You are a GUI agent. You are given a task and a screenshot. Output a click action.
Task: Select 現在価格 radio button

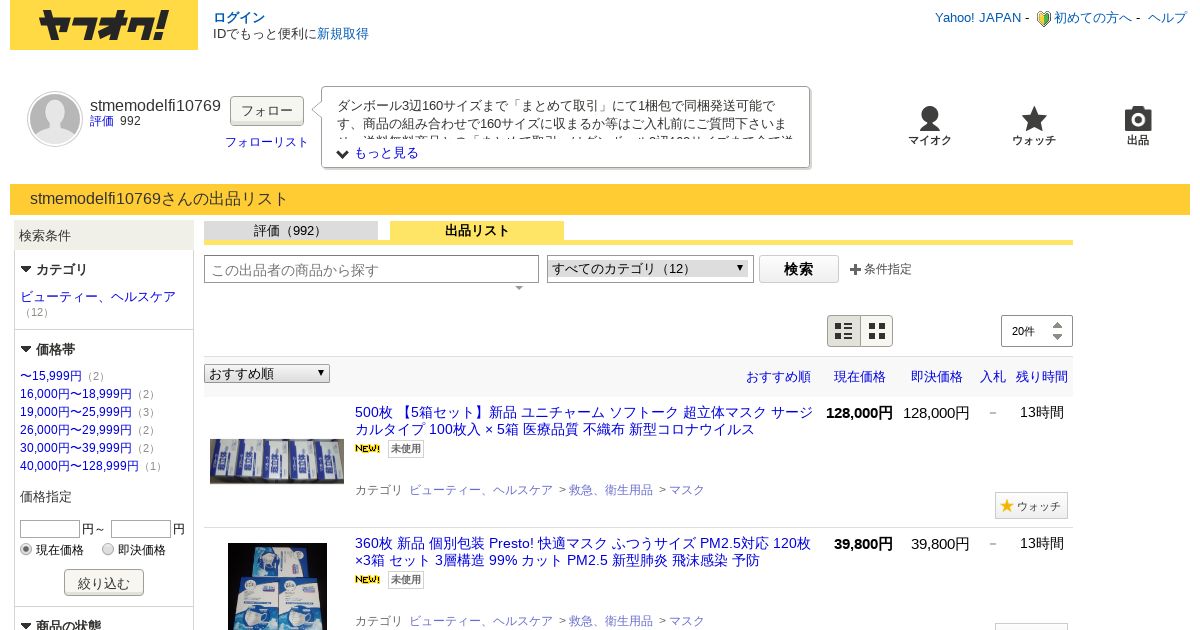tap(27, 549)
